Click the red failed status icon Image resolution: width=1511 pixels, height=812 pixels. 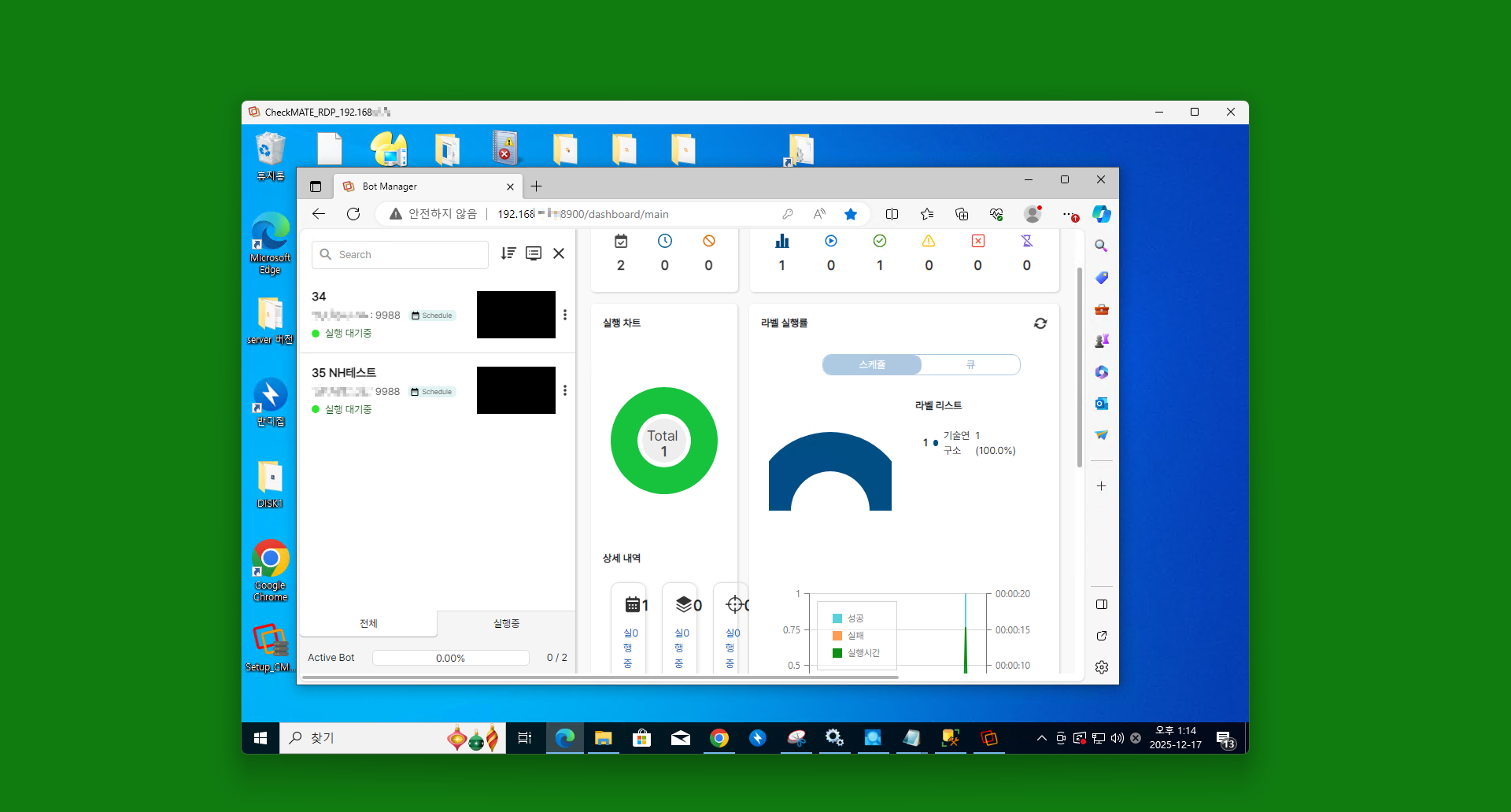tap(978, 241)
